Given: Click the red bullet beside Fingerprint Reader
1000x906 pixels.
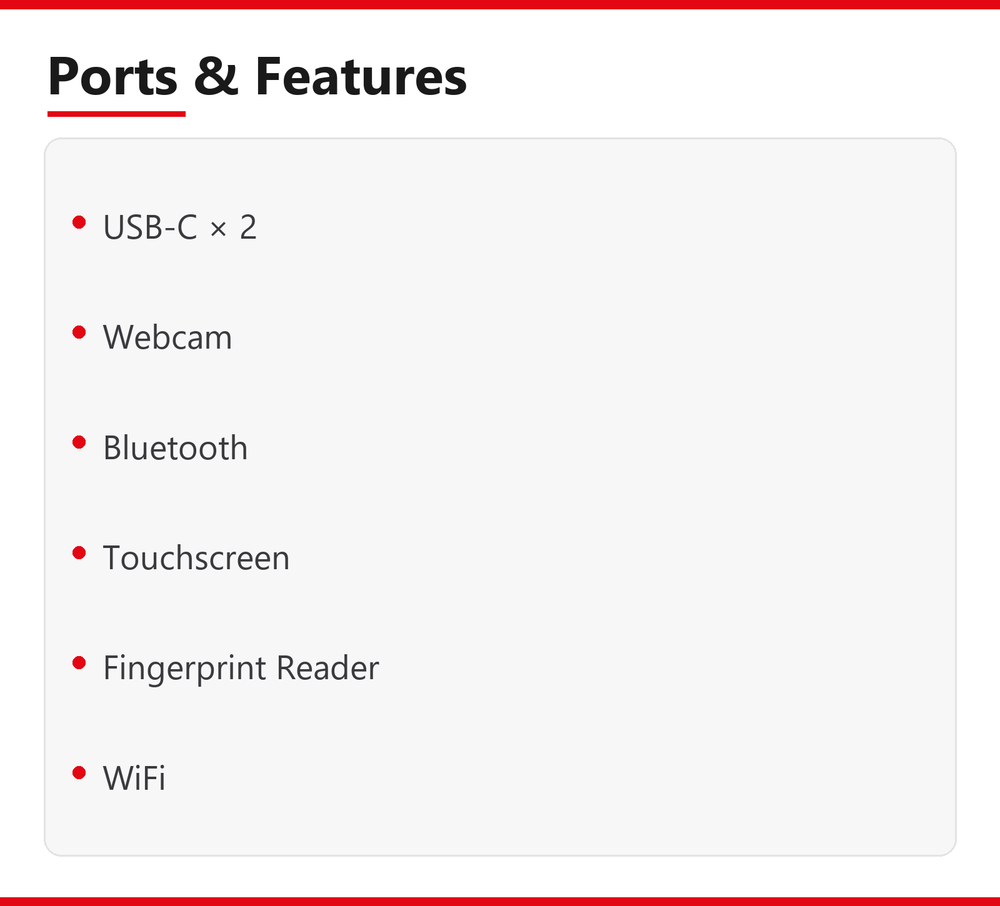Looking at the screenshot, I should coord(79,663).
